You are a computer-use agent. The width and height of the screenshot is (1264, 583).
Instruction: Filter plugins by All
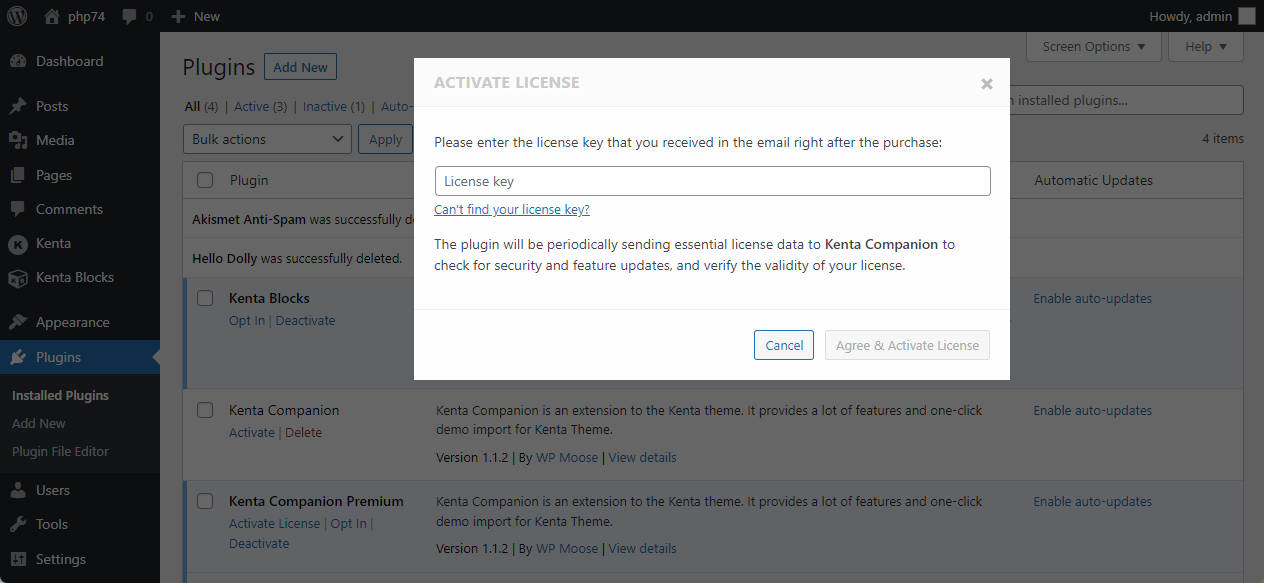pos(192,106)
